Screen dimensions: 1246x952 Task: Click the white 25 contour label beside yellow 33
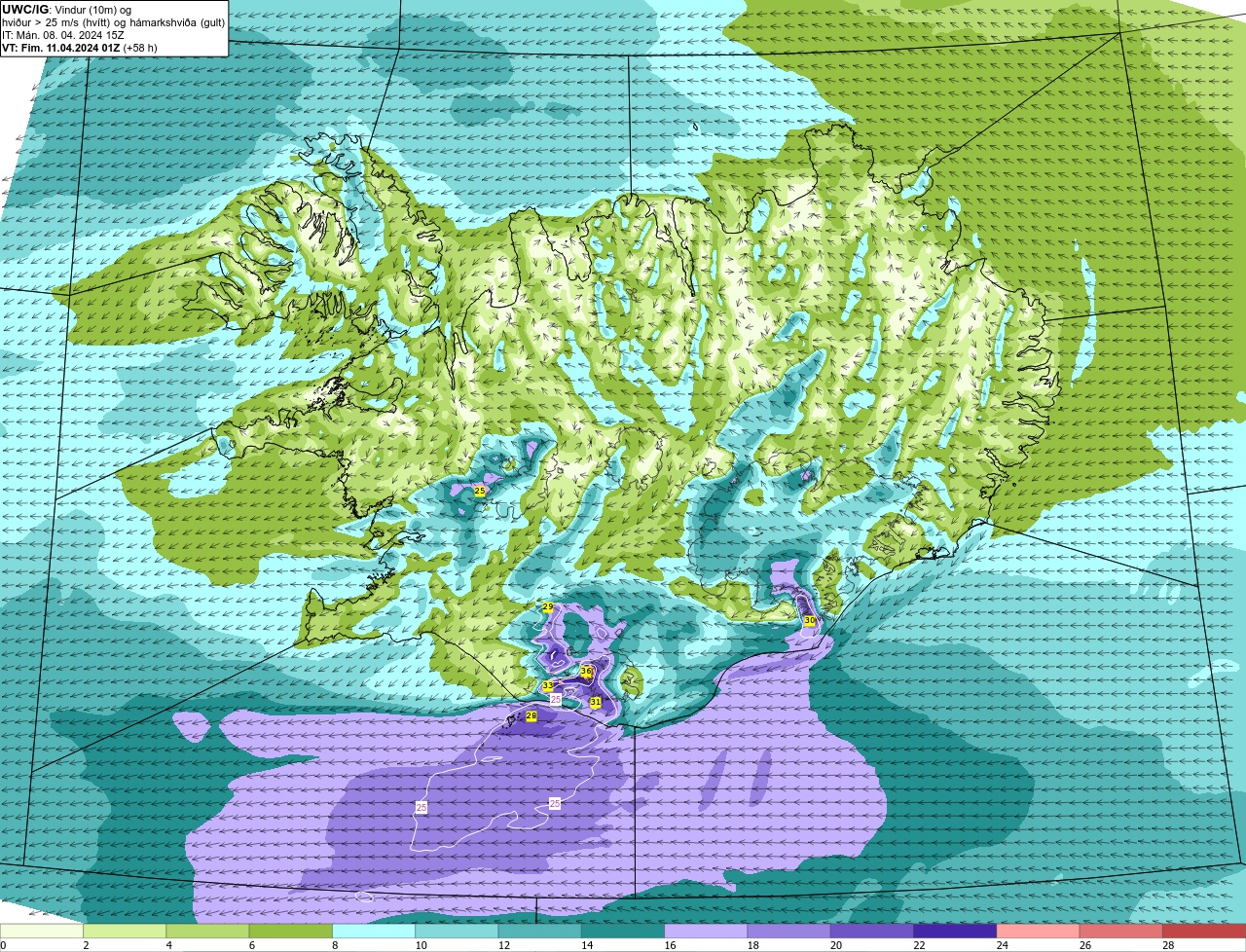[x=555, y=700]
